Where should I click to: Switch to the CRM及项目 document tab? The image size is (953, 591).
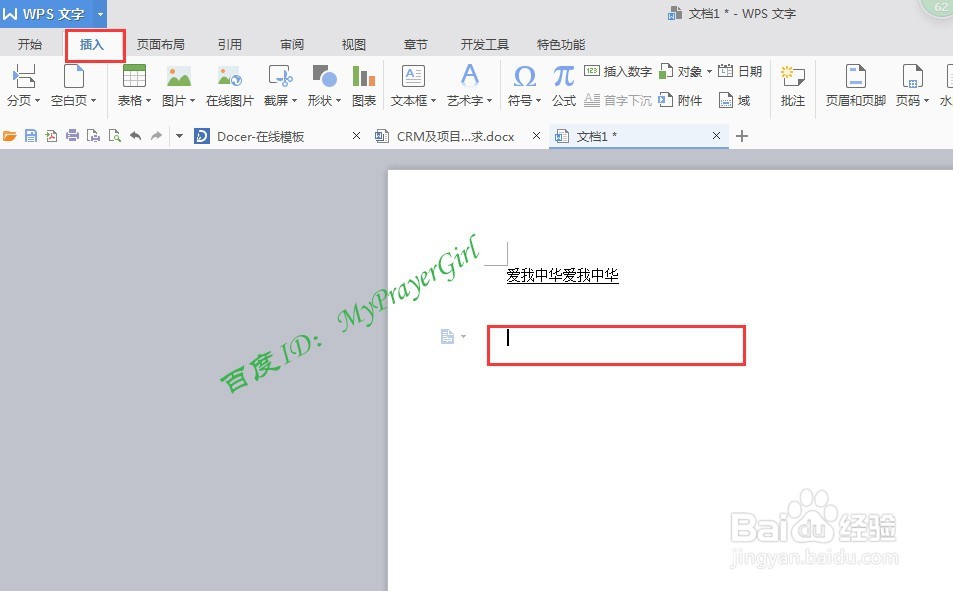coord(455,135)
